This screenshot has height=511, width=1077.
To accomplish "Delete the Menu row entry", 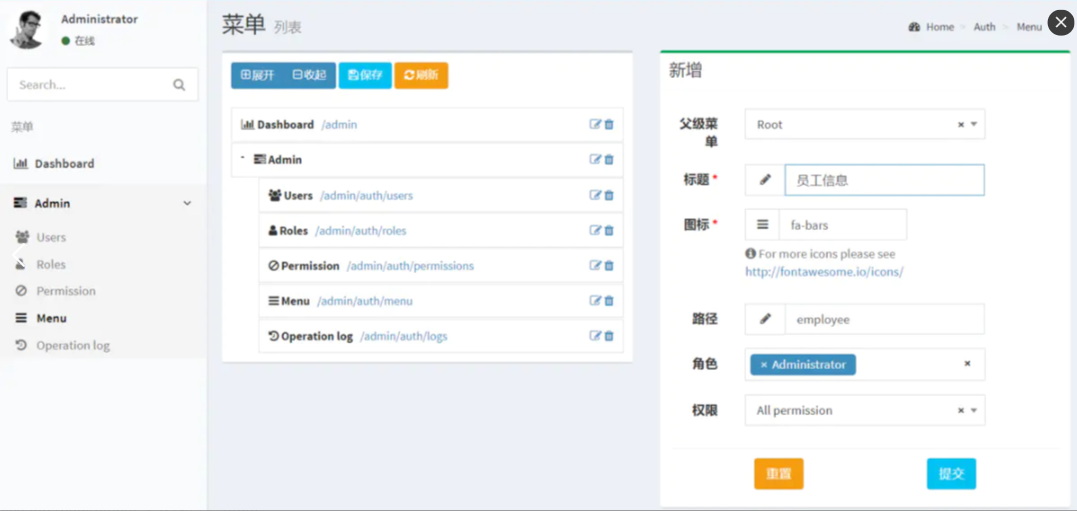I will click(609, 301).
